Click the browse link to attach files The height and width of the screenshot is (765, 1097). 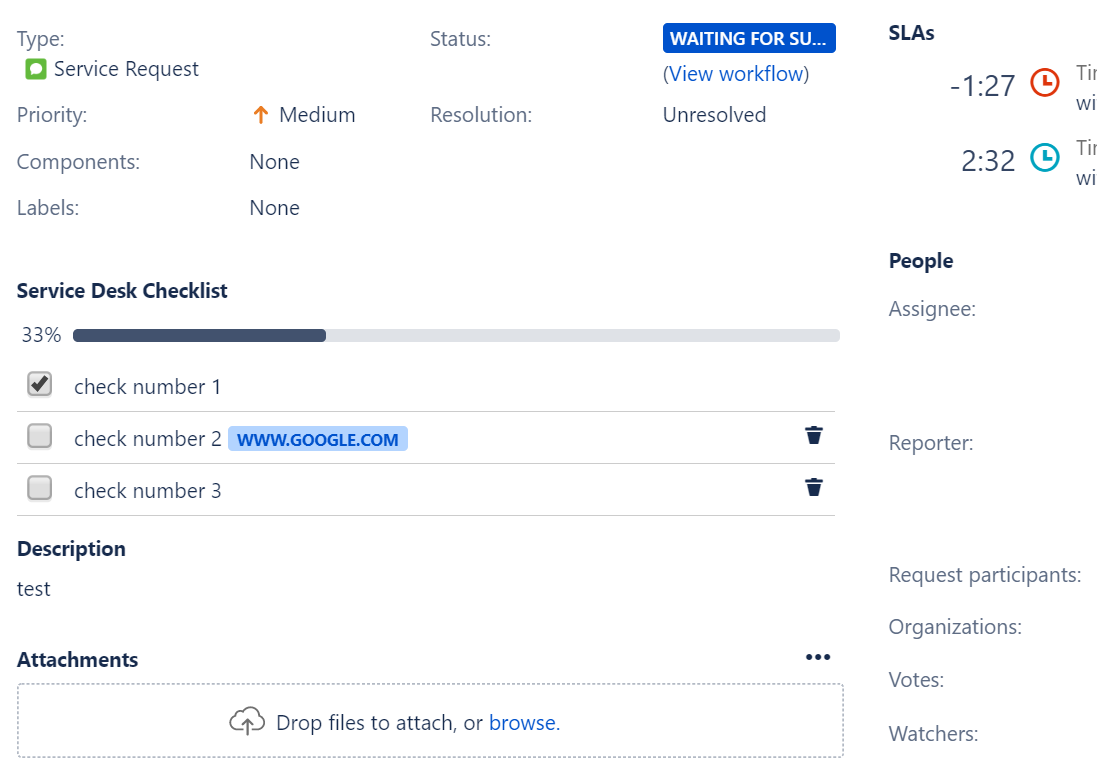click(525, 723)
